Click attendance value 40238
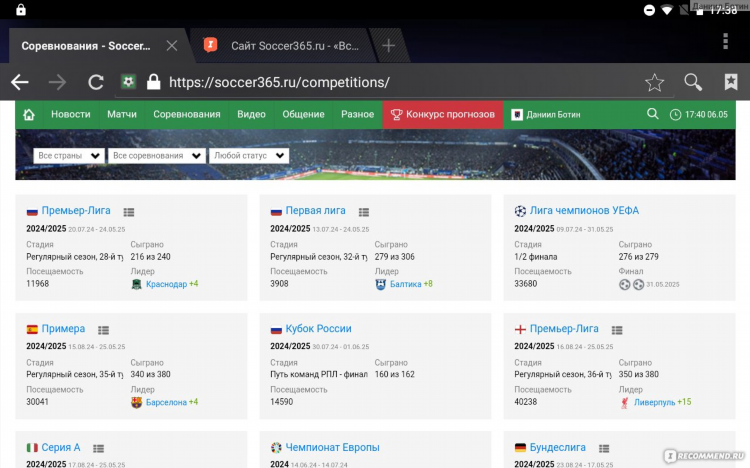Image resolution: width=750 pixels, height=468 pixels. click(525, 402)
